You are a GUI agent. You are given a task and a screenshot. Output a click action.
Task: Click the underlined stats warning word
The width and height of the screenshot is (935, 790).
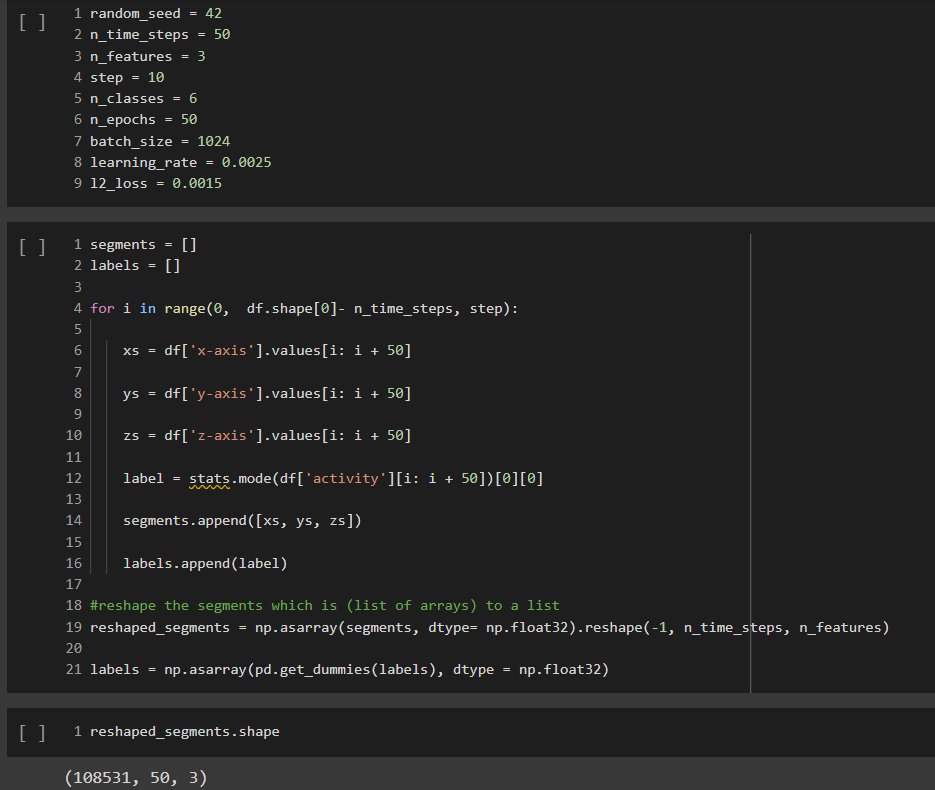coord(209,479)
